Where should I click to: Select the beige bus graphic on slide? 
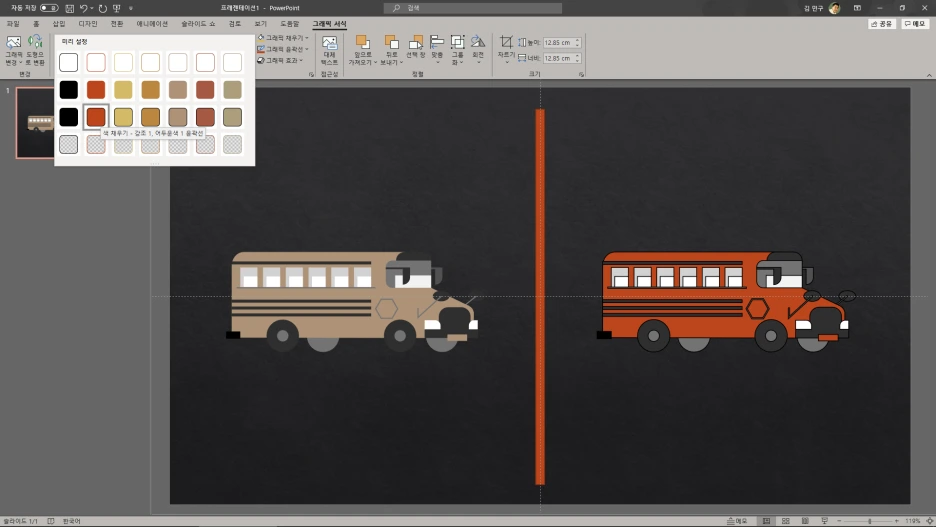[352, 301]
